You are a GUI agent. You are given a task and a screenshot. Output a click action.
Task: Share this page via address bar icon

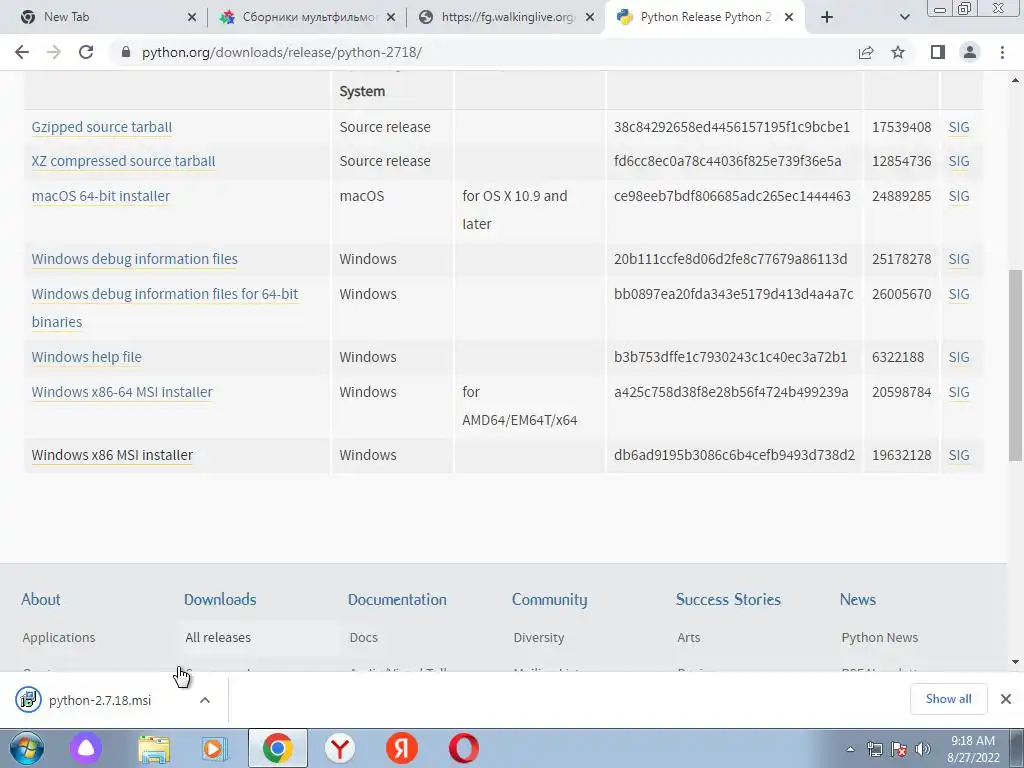[x=866, y=52]
